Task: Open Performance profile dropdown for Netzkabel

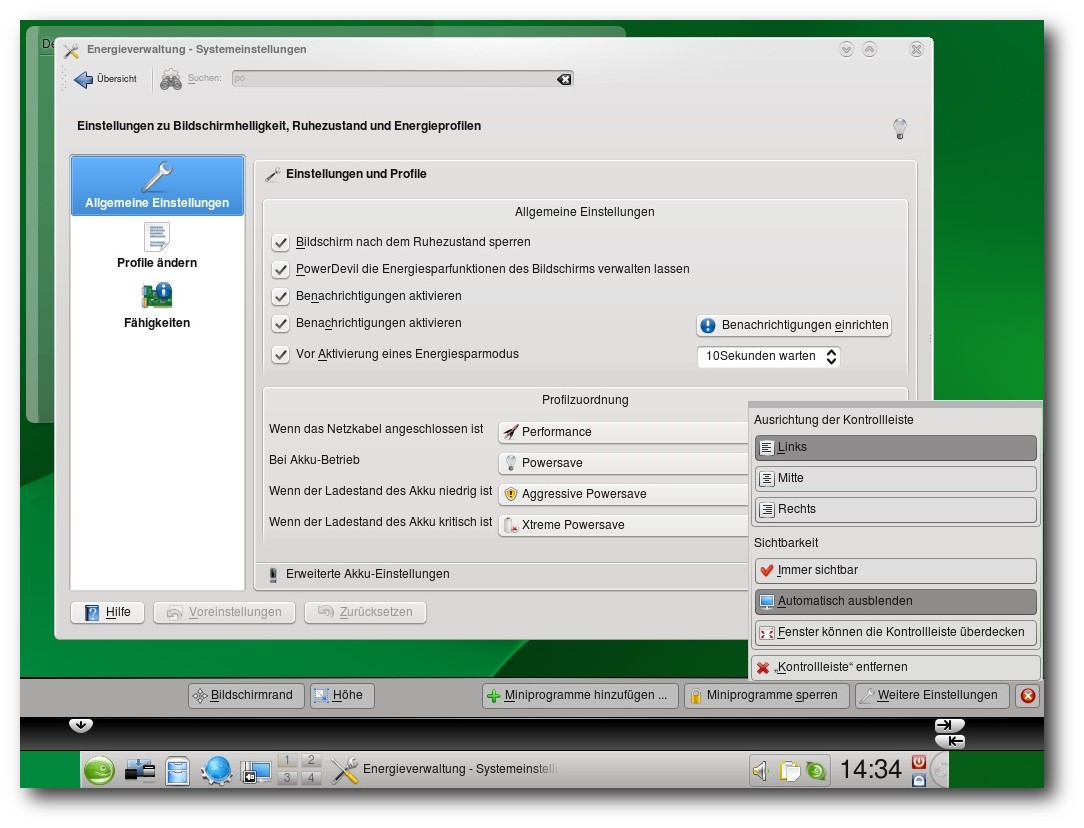Action: tap(623, 432)
